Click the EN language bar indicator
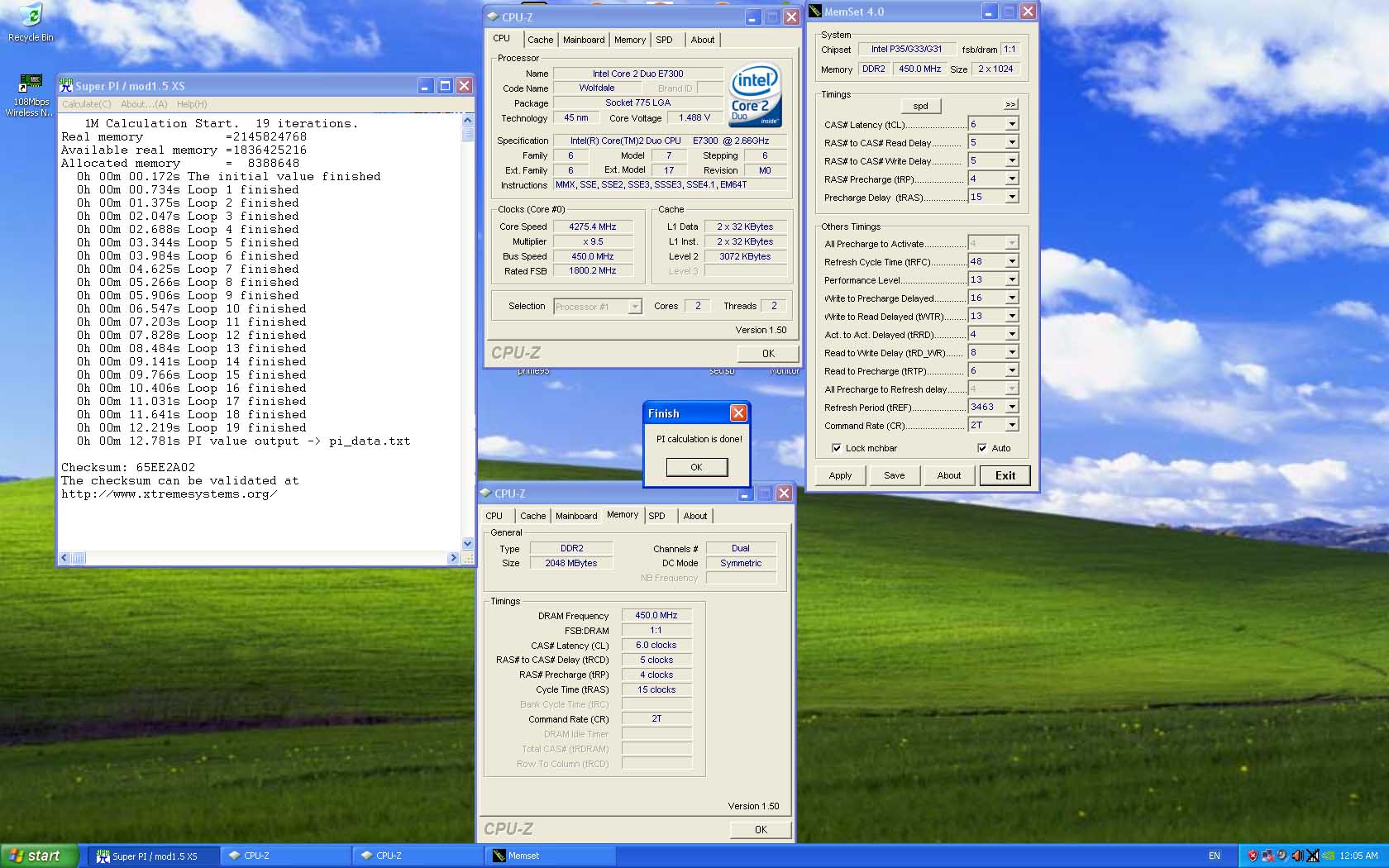 (x=1214, y=856)
